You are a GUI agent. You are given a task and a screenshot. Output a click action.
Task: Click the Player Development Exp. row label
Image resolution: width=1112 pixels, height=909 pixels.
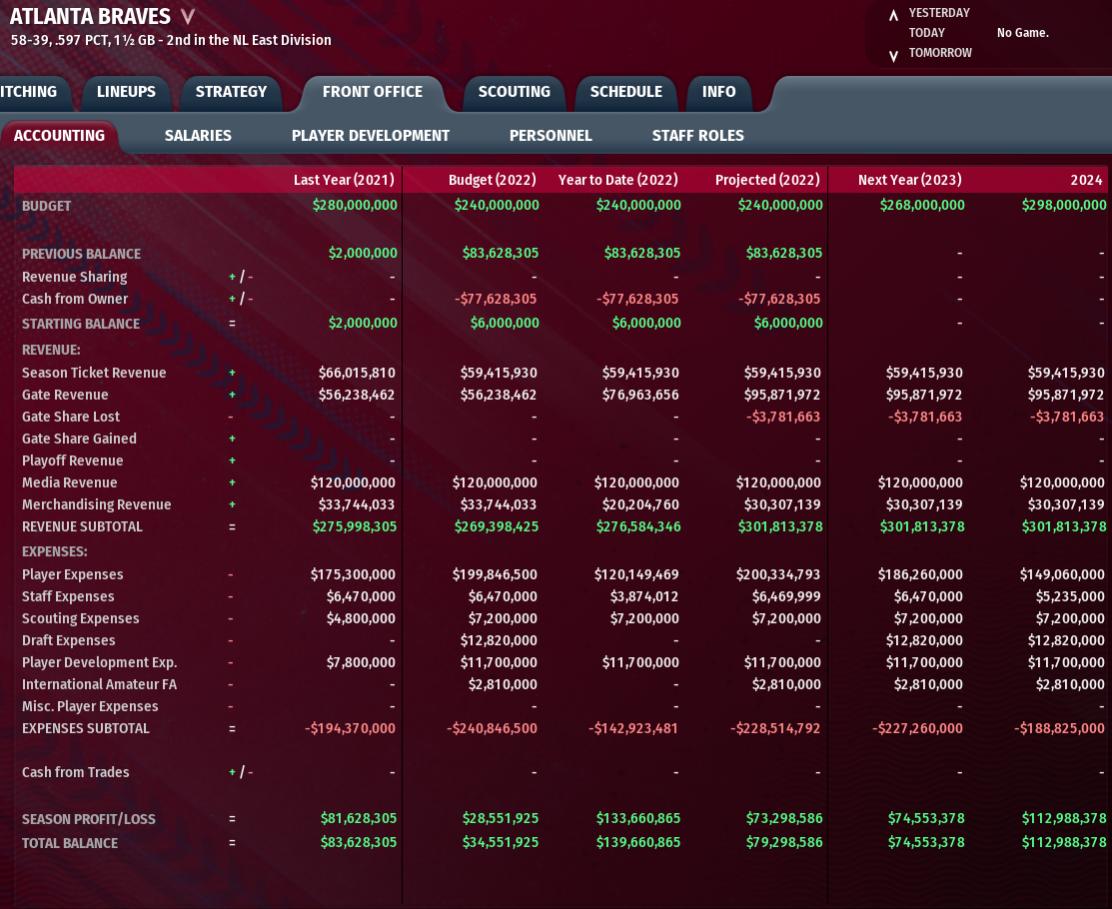[99, 662]
